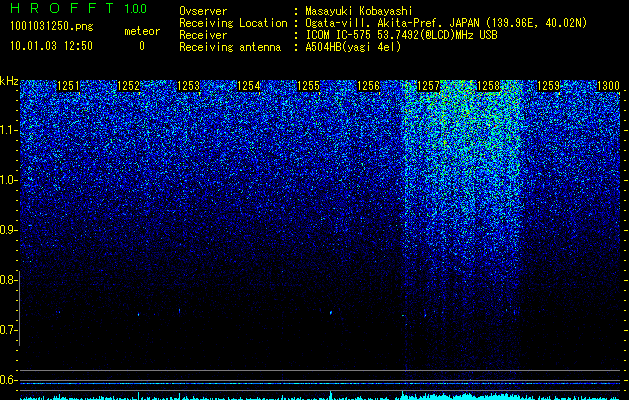This screenshot has height=400, width=629.
Task: Click the 0.8 kHz axis label
Action: click(x=8, y=280)
